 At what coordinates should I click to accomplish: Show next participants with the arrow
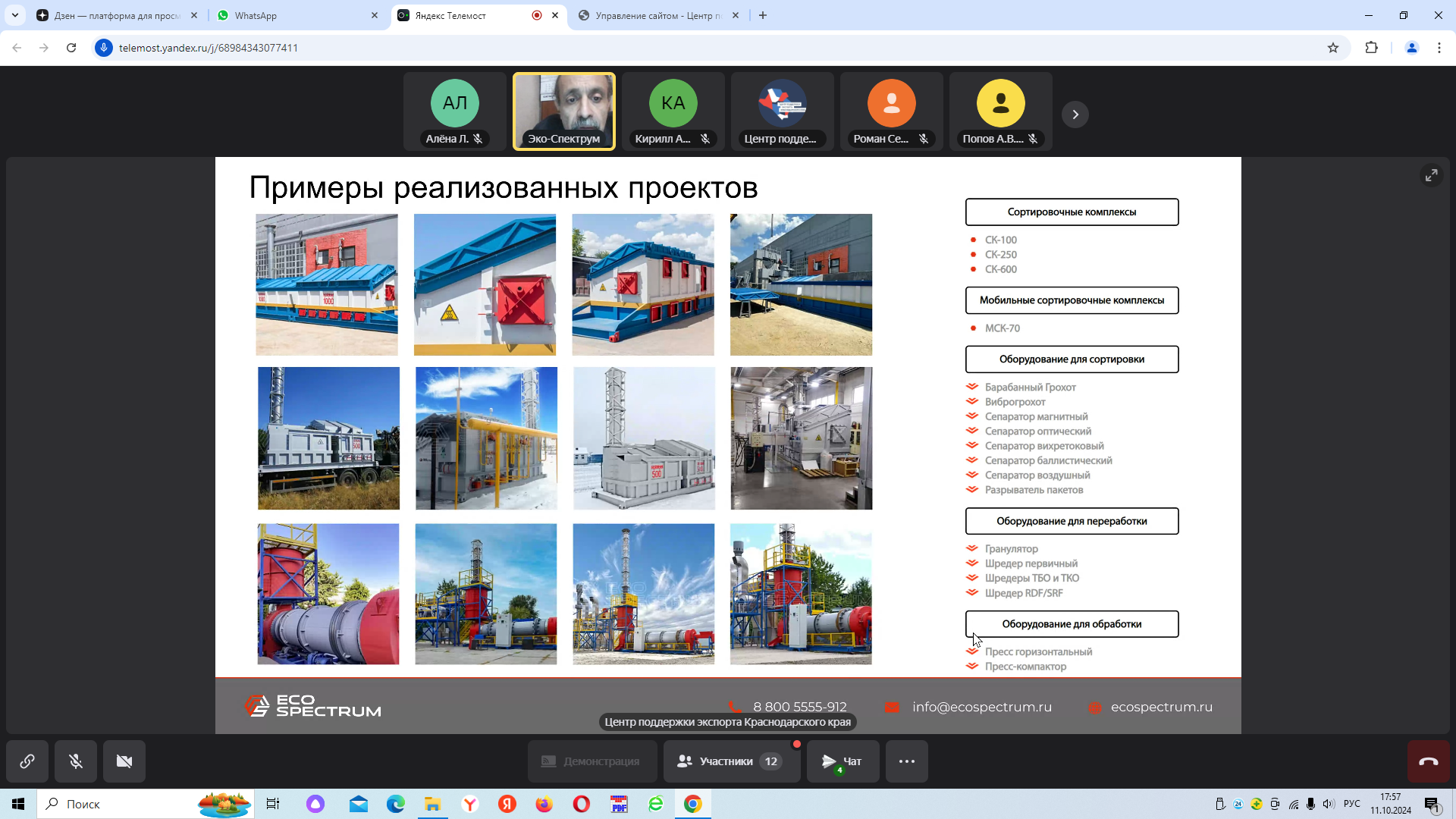click(x=1075, y=115)
